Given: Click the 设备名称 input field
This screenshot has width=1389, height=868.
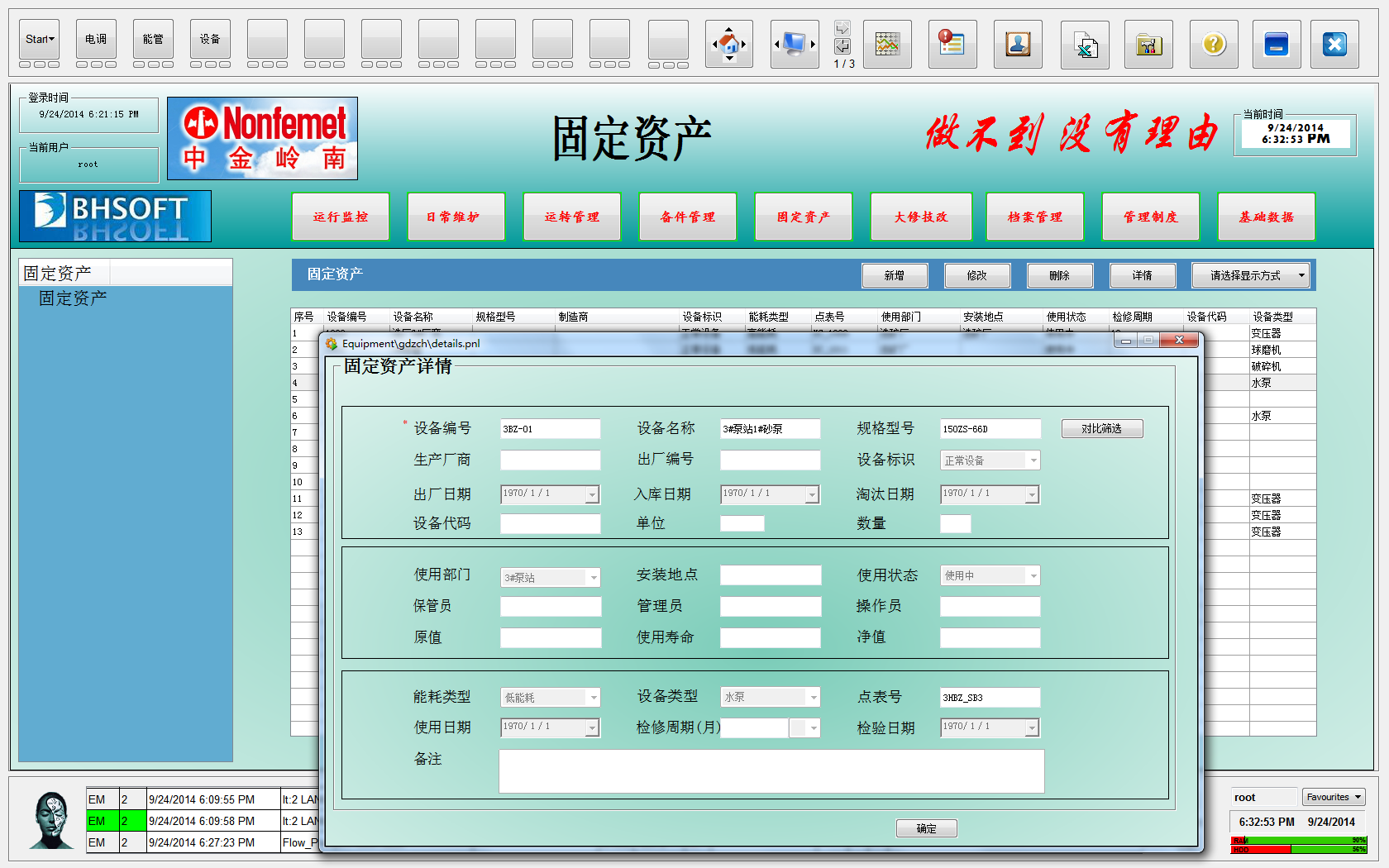Looking at the screenshot, I should [x=771, y=429].
